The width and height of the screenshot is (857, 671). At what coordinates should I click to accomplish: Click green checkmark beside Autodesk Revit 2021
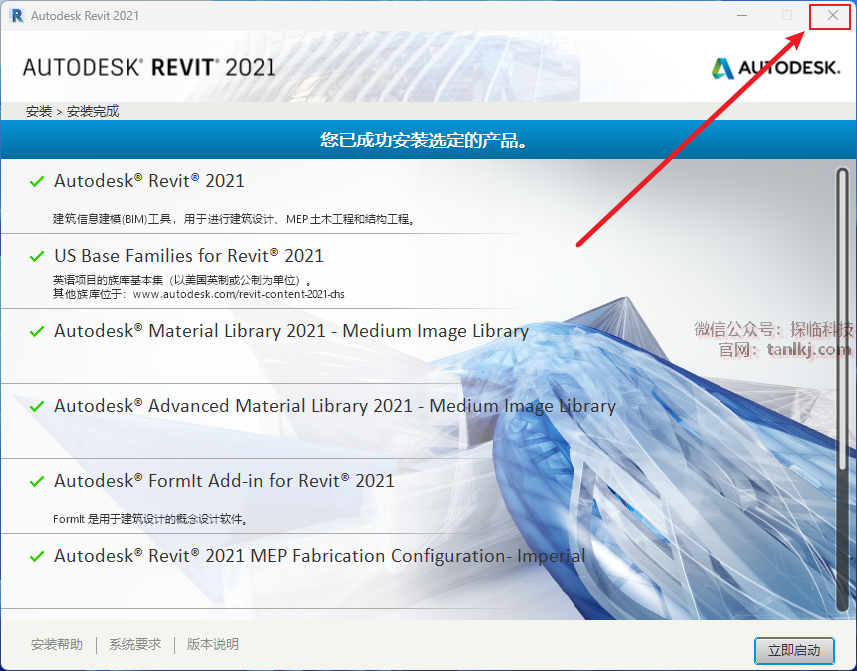(x=37, y=181)
